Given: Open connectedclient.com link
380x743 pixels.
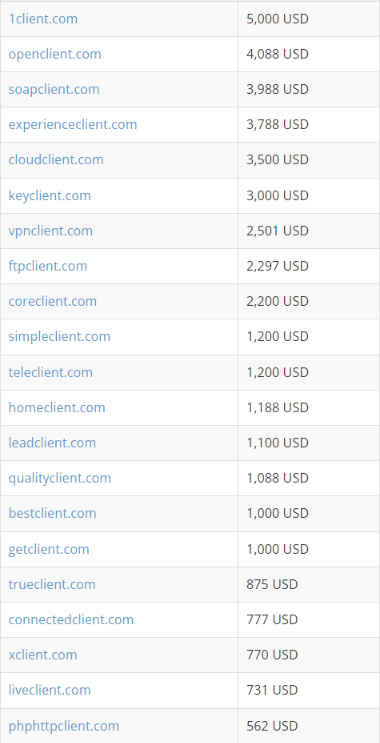Looking at the screenshot, I should point(71,619).
